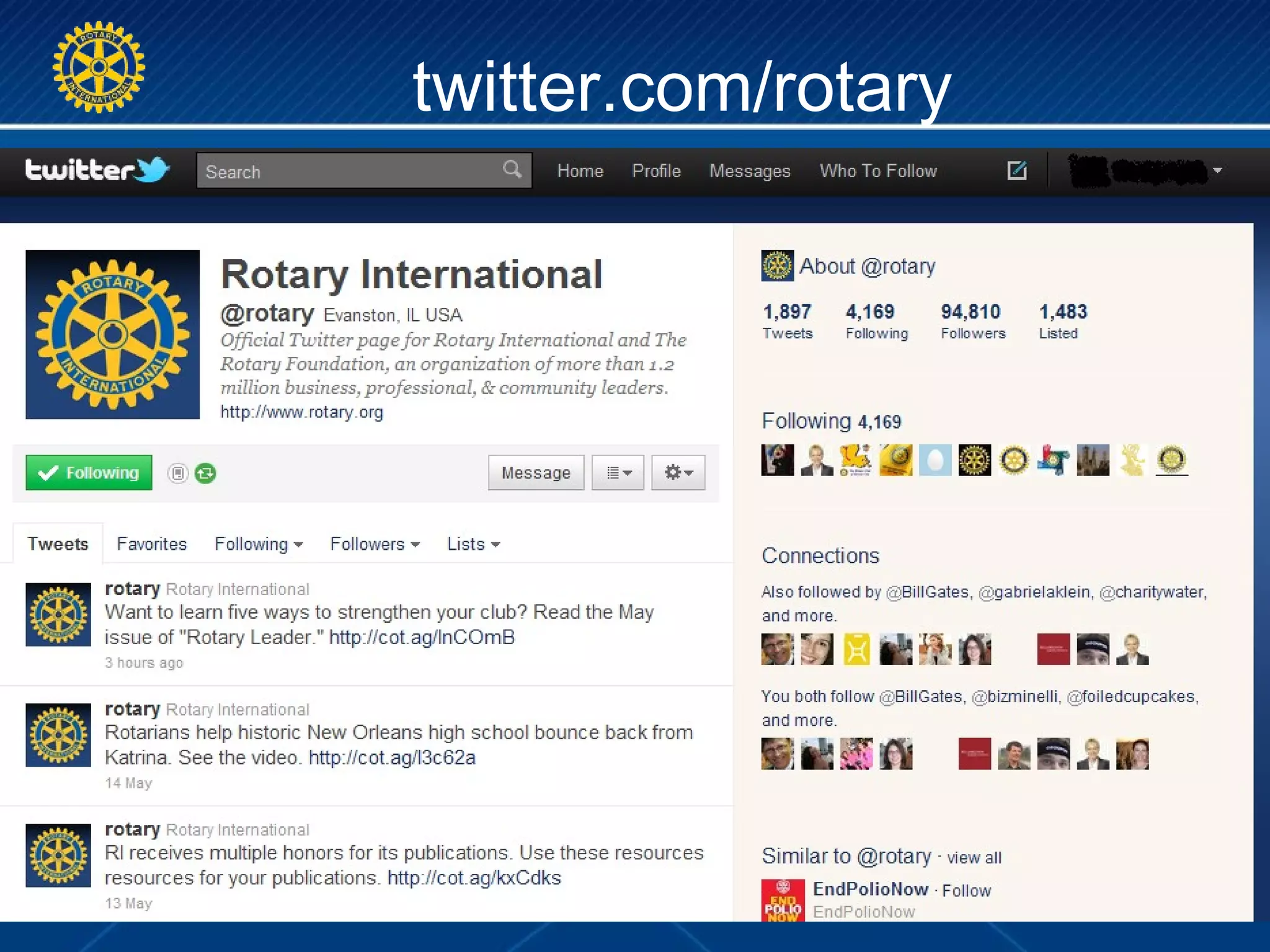
Task: Click the black Rotary wheel avatar in Following
Action: pyautogui.click(x=975, y=460)
